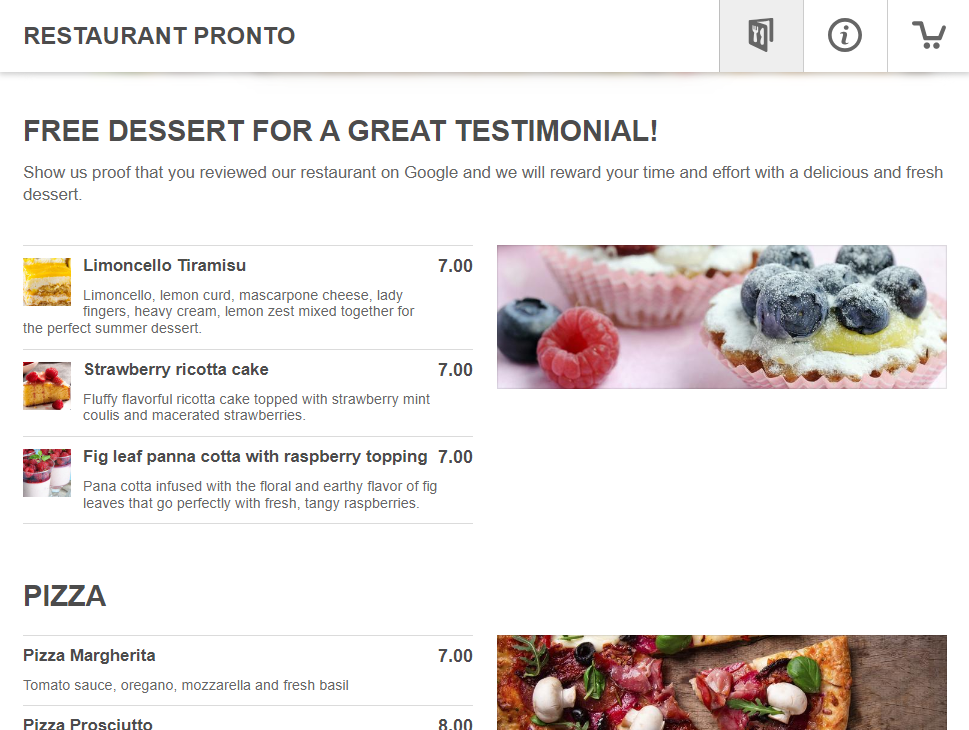Click the Limoncello Tiramisu thumbnail
The width and height of the screenshot is (969, 730).
pyautogui.click(x=47, y=282)
